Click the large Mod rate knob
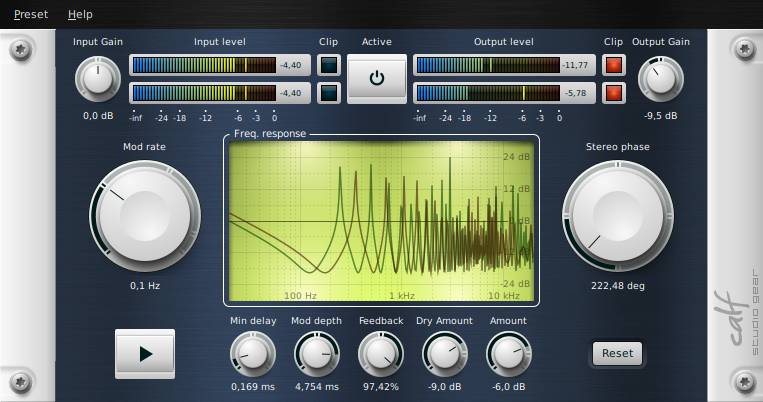763x402 pixels. click(145, 216)
